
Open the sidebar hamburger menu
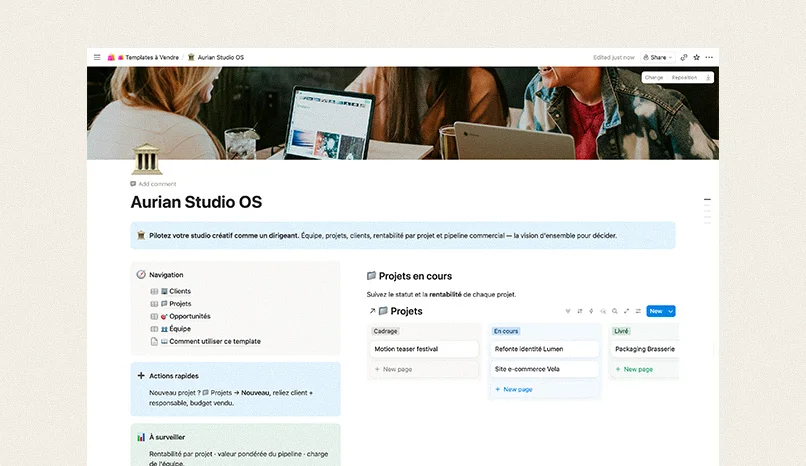(97, 57)
